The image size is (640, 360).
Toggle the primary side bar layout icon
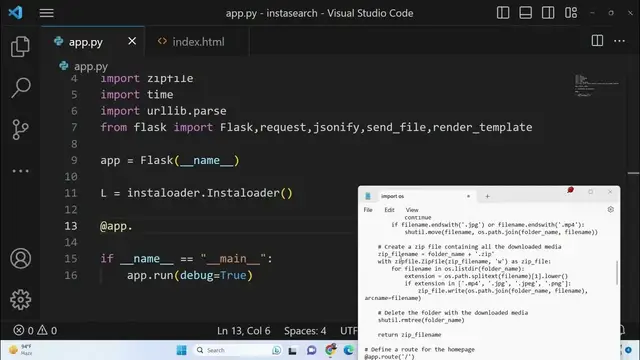503,13
